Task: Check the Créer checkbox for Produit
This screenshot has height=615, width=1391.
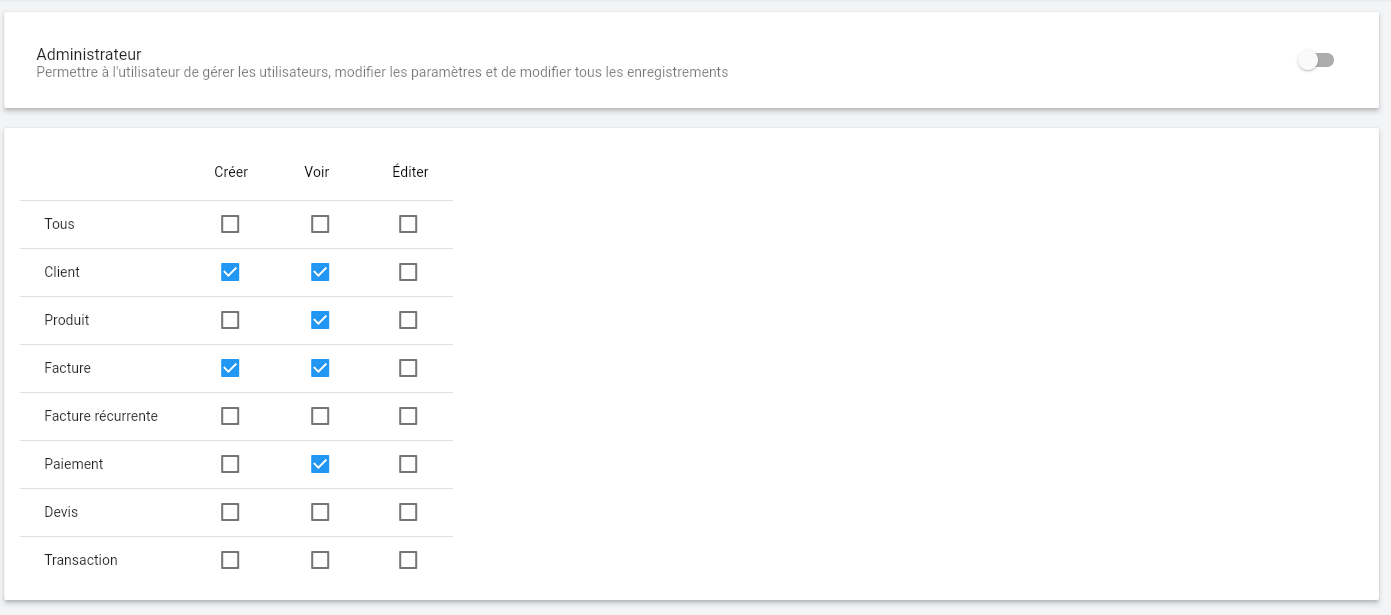Action: 230,320
